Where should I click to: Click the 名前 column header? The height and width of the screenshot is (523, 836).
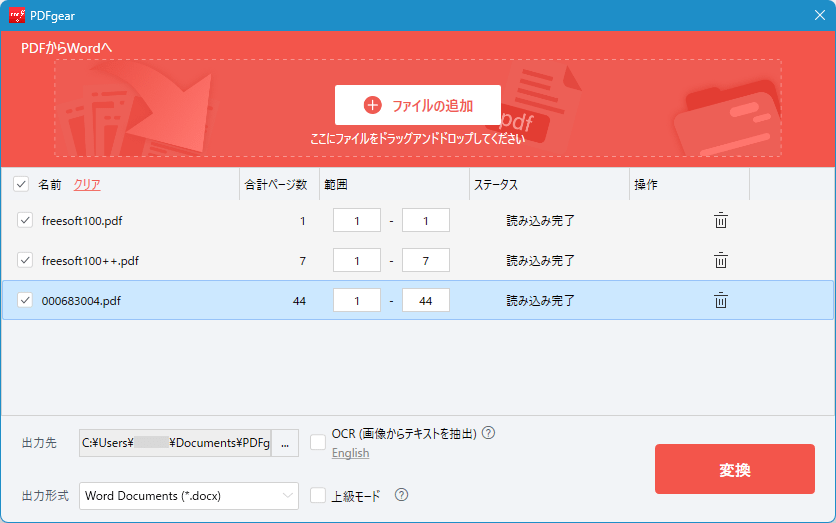pyautogui.click(x=50, y=184)
